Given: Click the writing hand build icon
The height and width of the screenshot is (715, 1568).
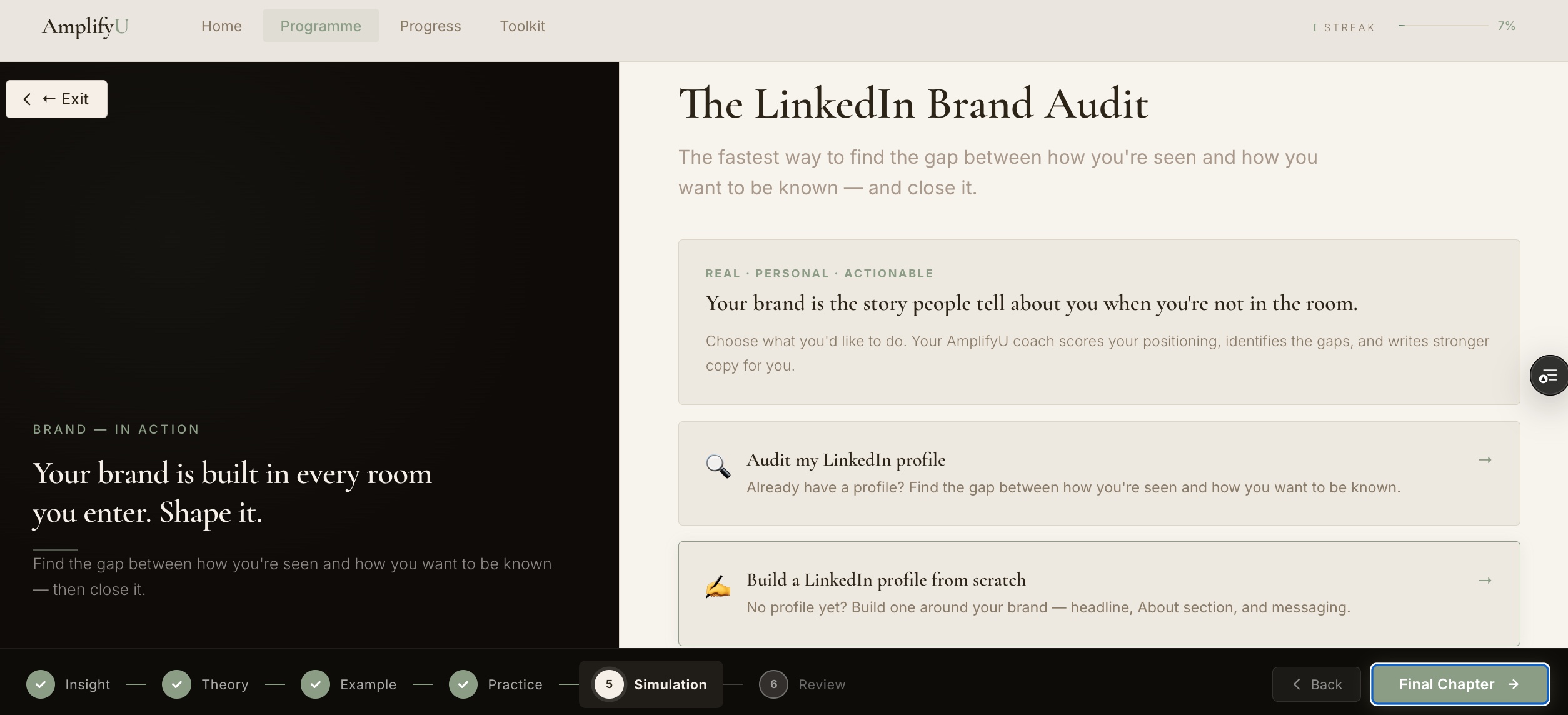Looking at the screenshot, I should (718, 586).
